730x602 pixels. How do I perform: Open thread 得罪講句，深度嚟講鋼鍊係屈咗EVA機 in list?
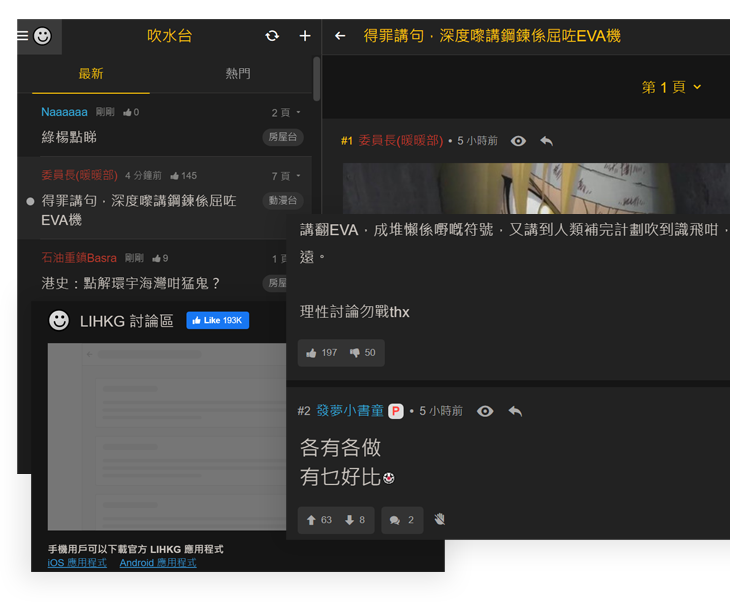pyautogui.click(x=139, y=210)
